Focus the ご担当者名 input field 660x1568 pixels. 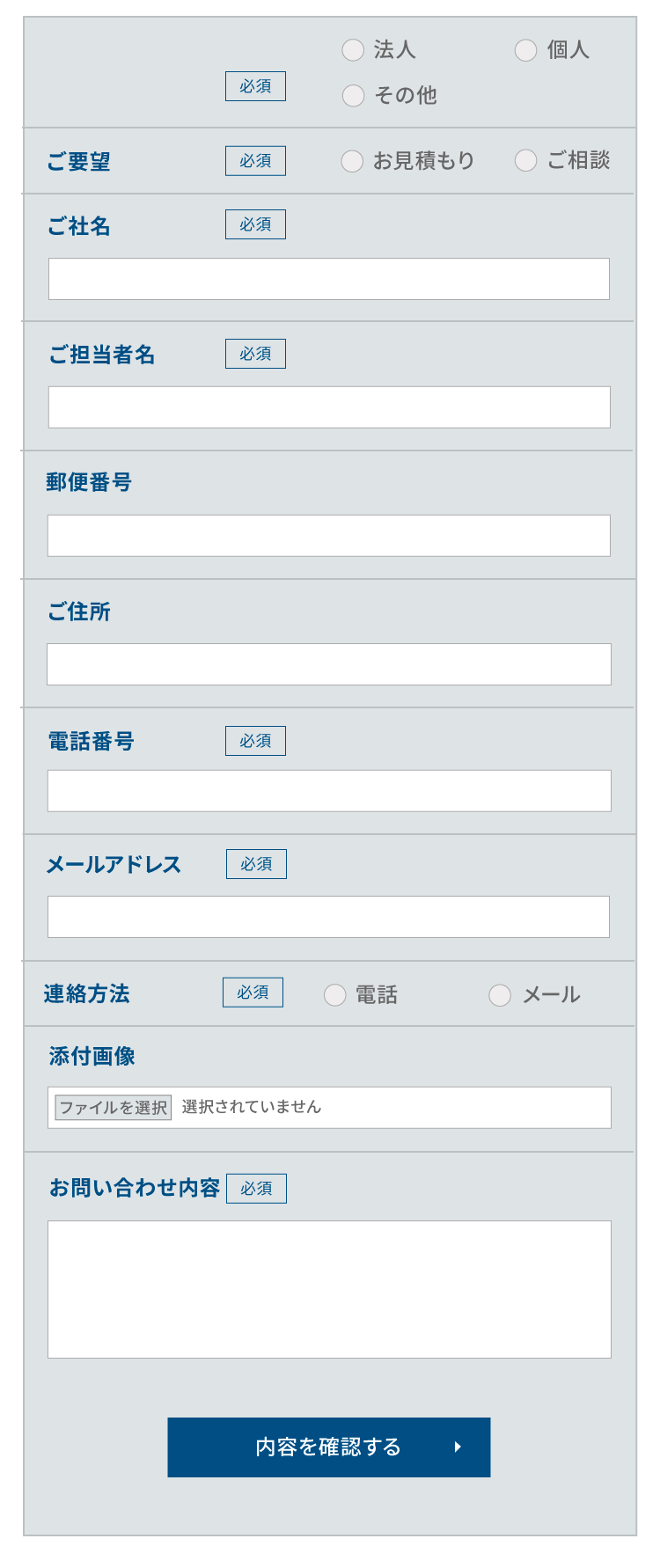(328, 407)
